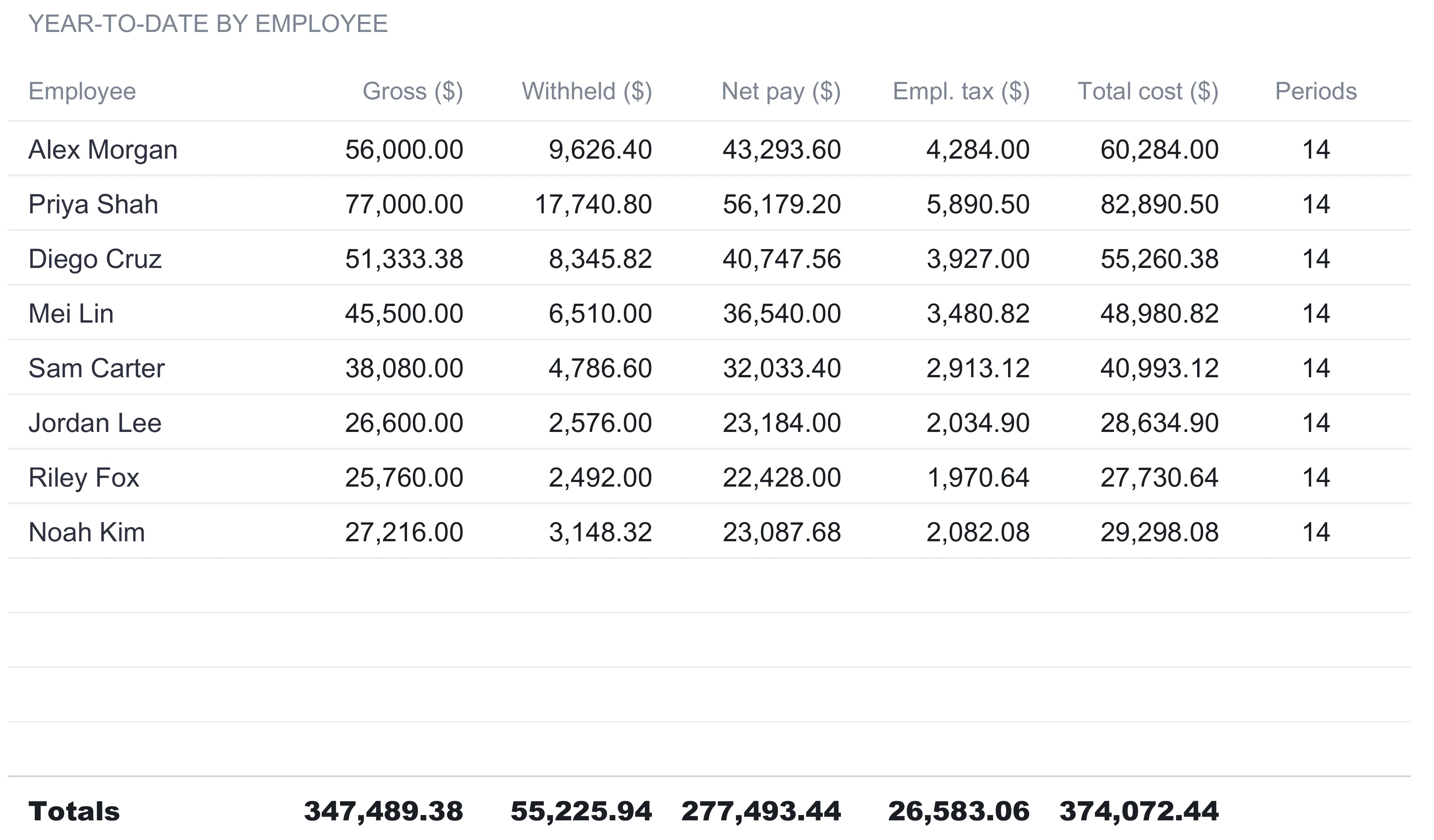
Task: Click total cost 374,072.44
Action: click(x=1139, y=812)
